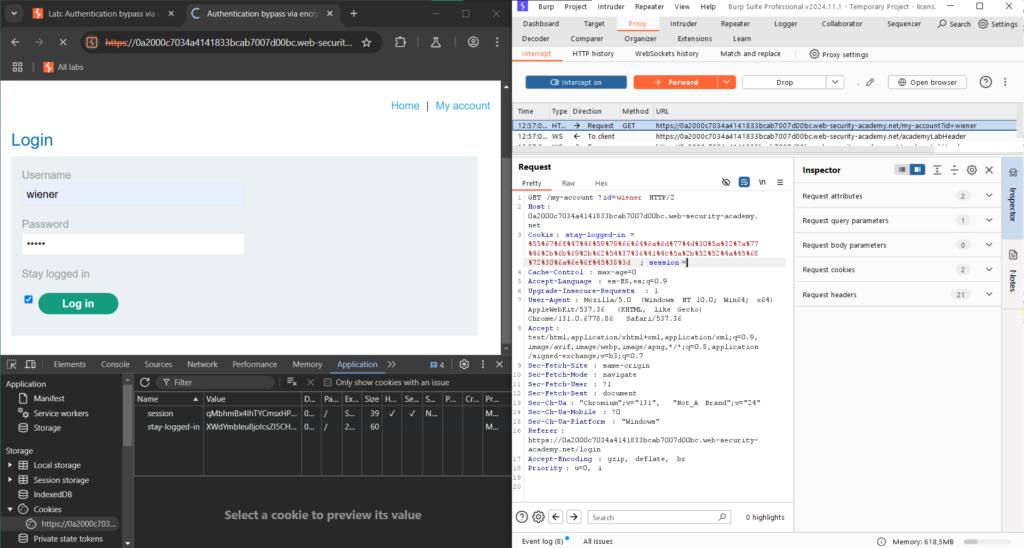Switch to the Repeater tab in Burp
Viewport: 1024px width, 548px height.
pyautogui.click(x=735, y=24)
